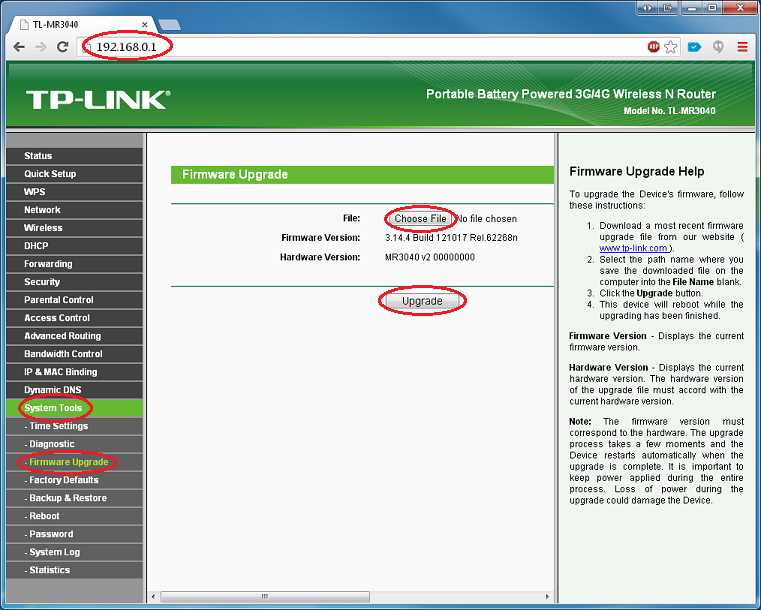Open IP & MAC Binding menu

(x=75, y=371)
